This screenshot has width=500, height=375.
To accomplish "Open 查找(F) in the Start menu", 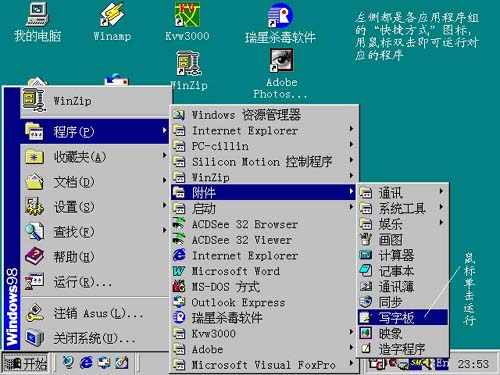I will tap(95, 232).
